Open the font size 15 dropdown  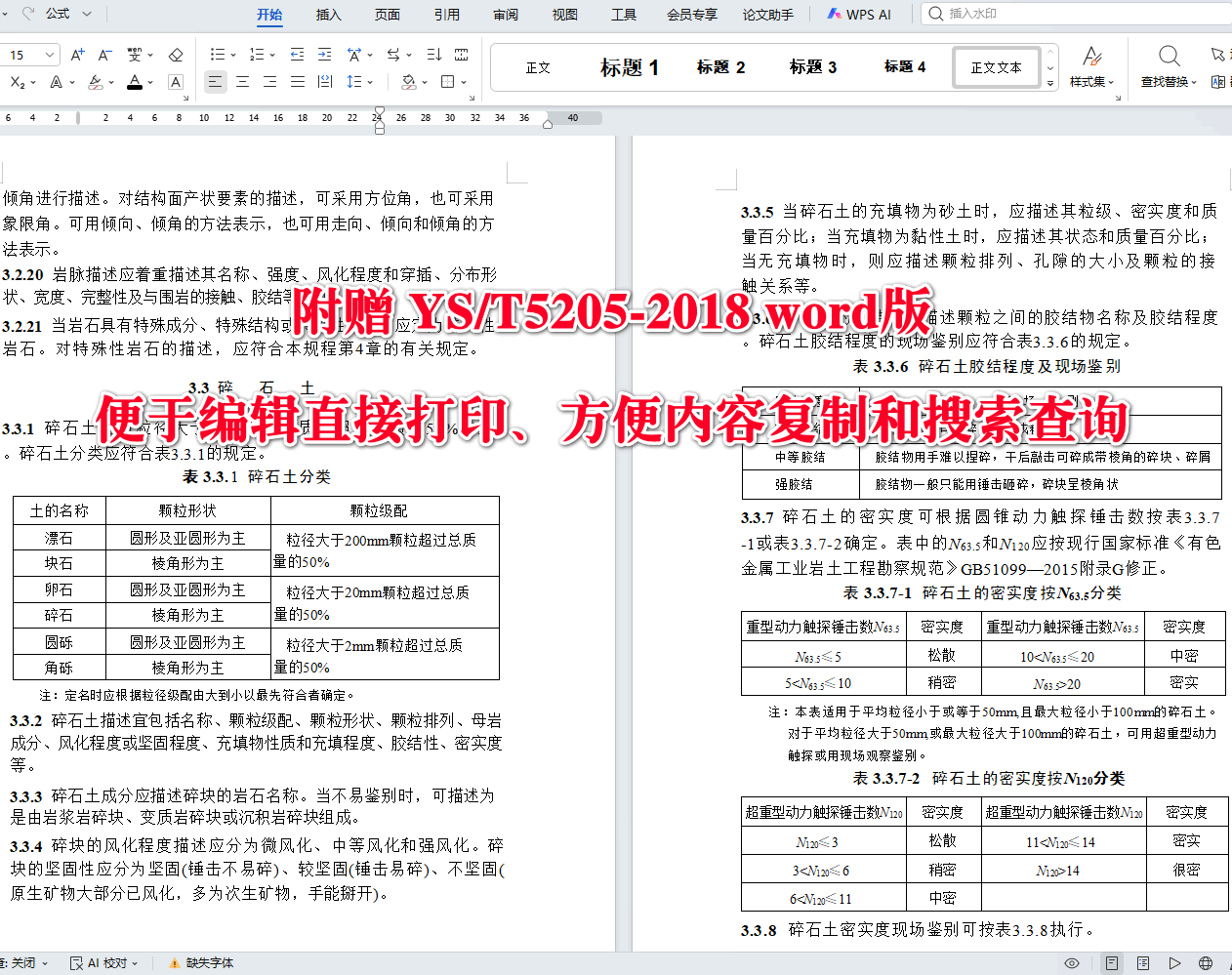tap(50, 55)
